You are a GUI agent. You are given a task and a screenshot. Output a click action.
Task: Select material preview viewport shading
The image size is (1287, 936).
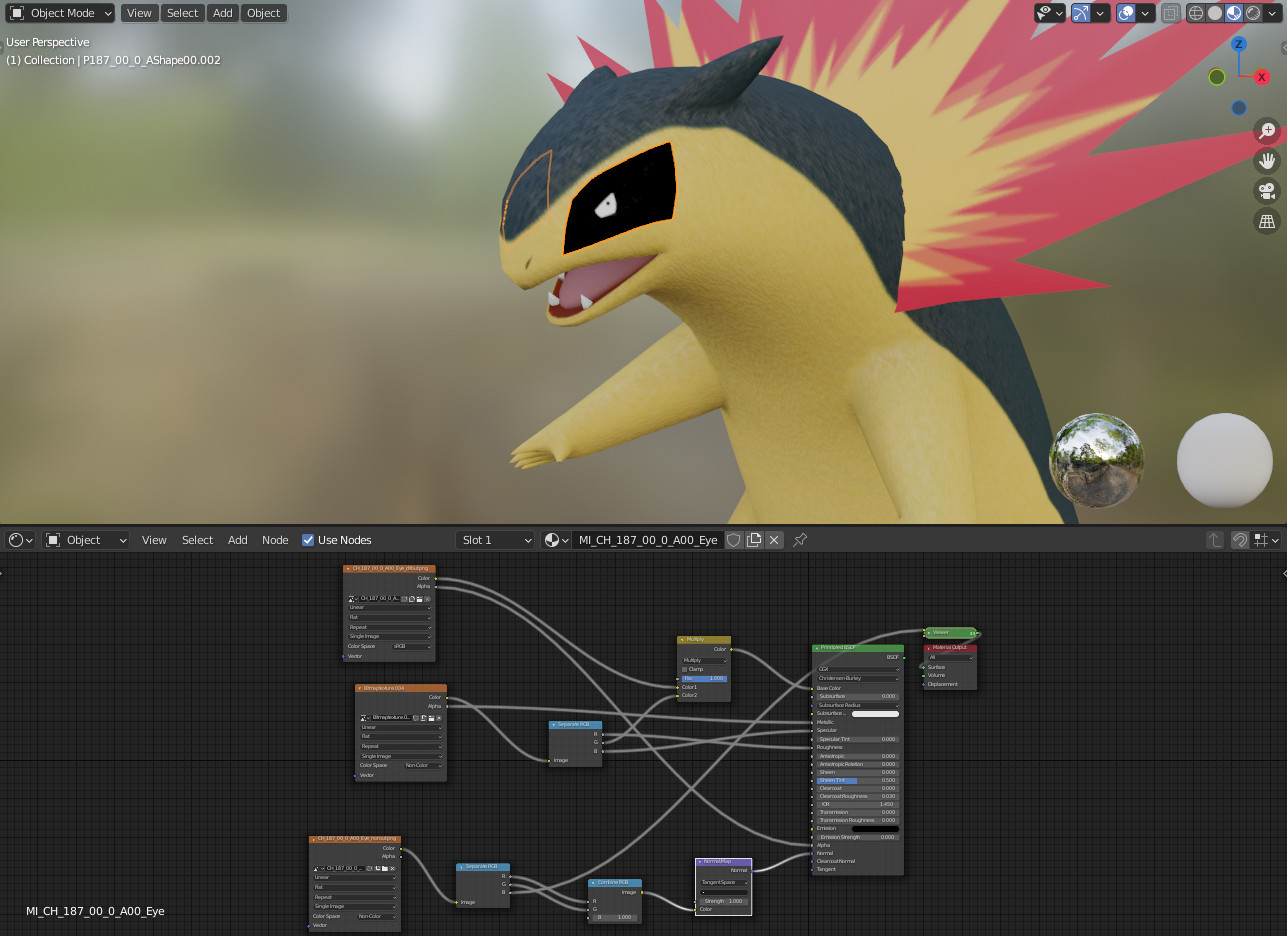[1234, 13]
